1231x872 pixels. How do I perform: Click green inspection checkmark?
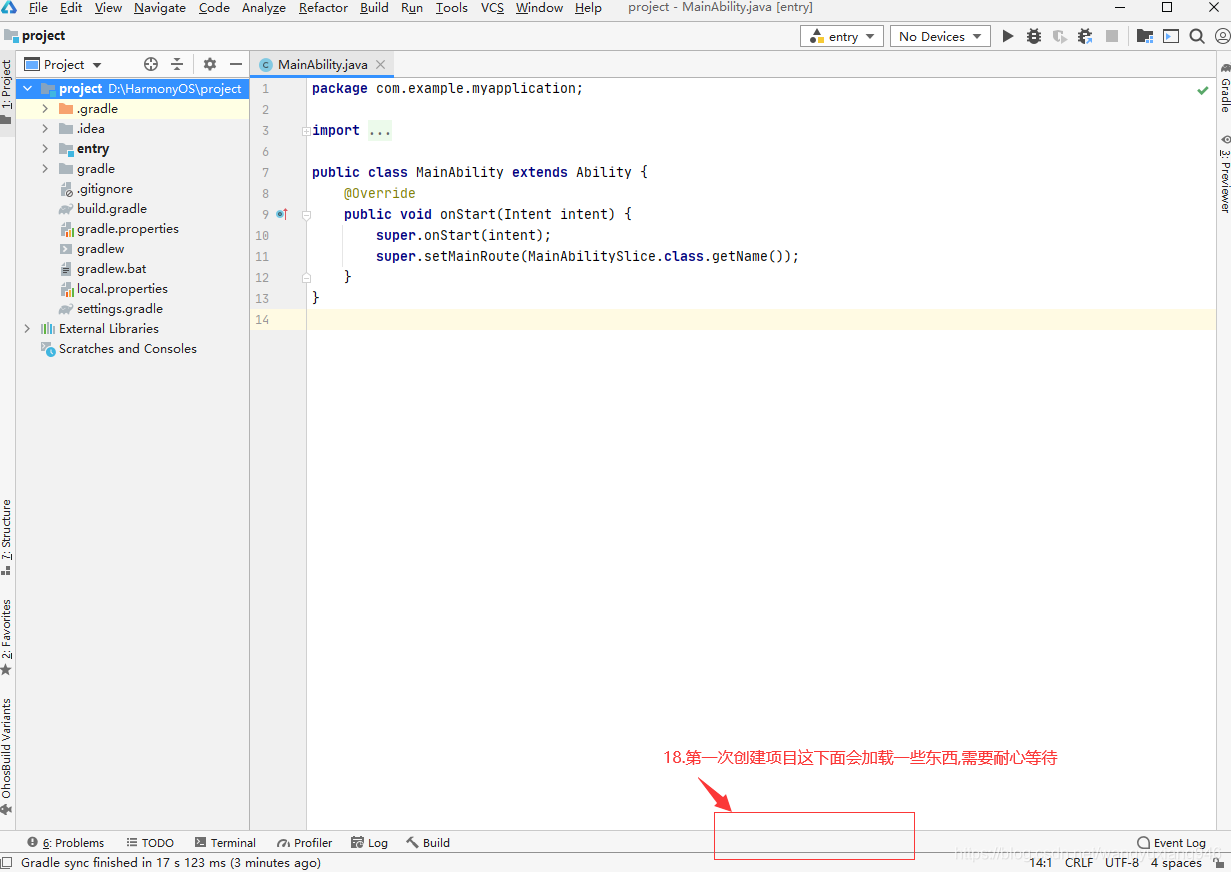[x=1203, y=90]
